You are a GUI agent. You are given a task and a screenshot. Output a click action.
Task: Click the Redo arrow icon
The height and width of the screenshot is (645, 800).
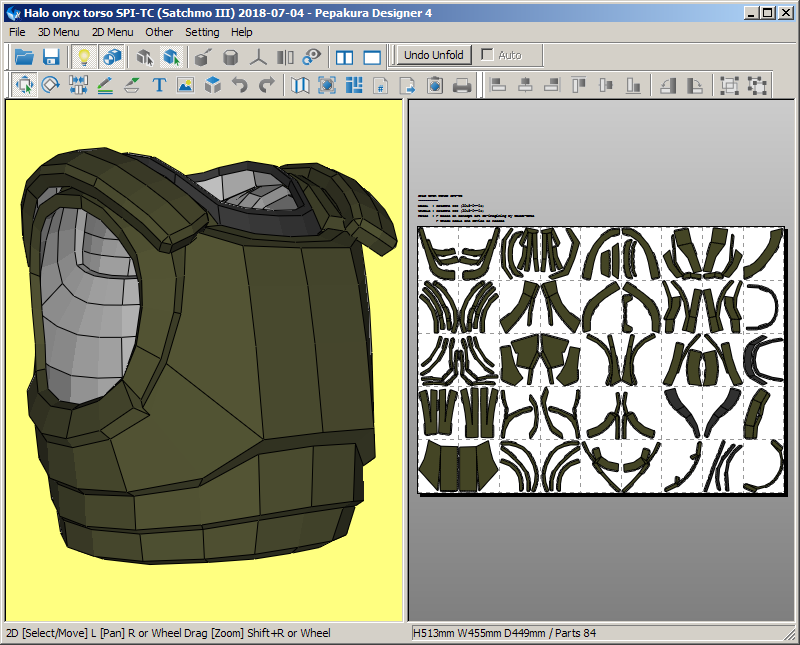click(267, 85)
